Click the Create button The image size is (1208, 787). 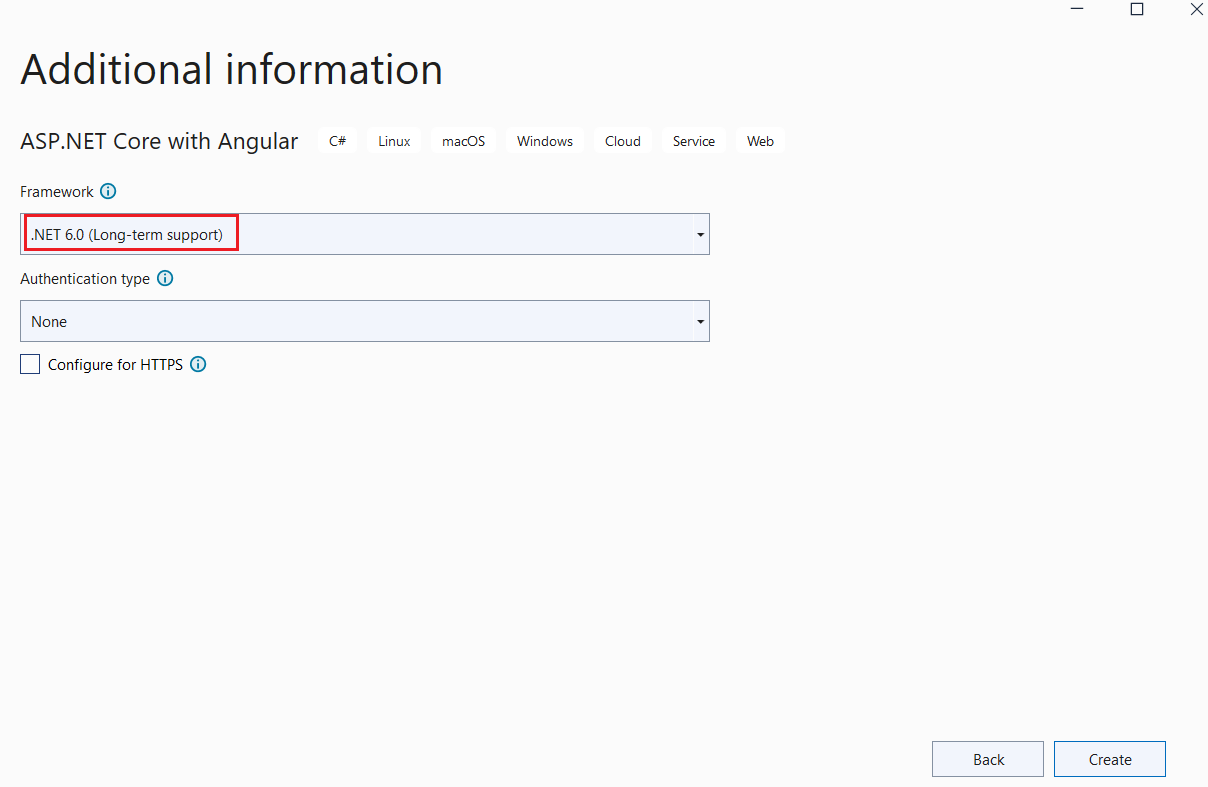pyautogui.click(x=1109, y=759)
